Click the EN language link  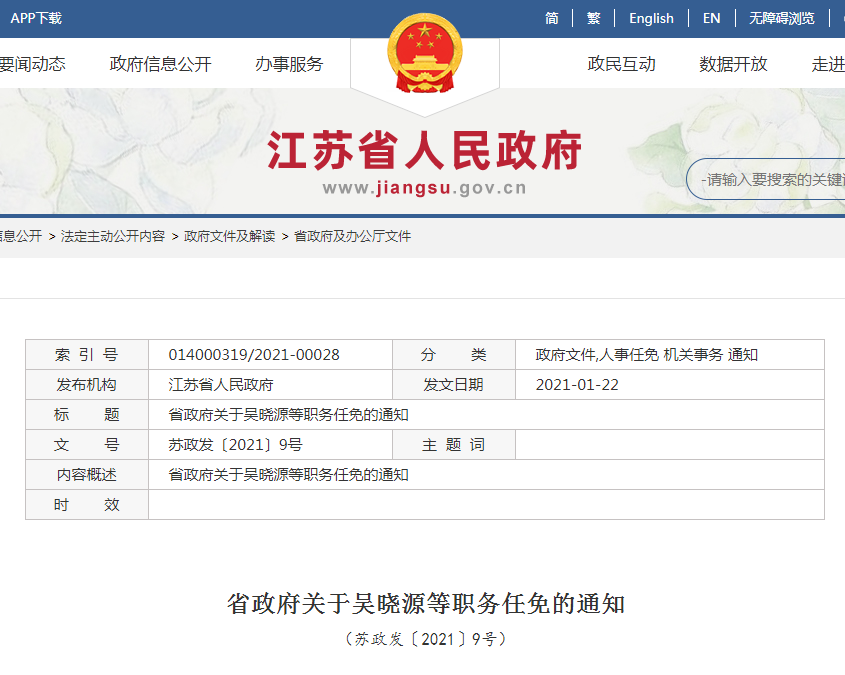coord(711,18)
